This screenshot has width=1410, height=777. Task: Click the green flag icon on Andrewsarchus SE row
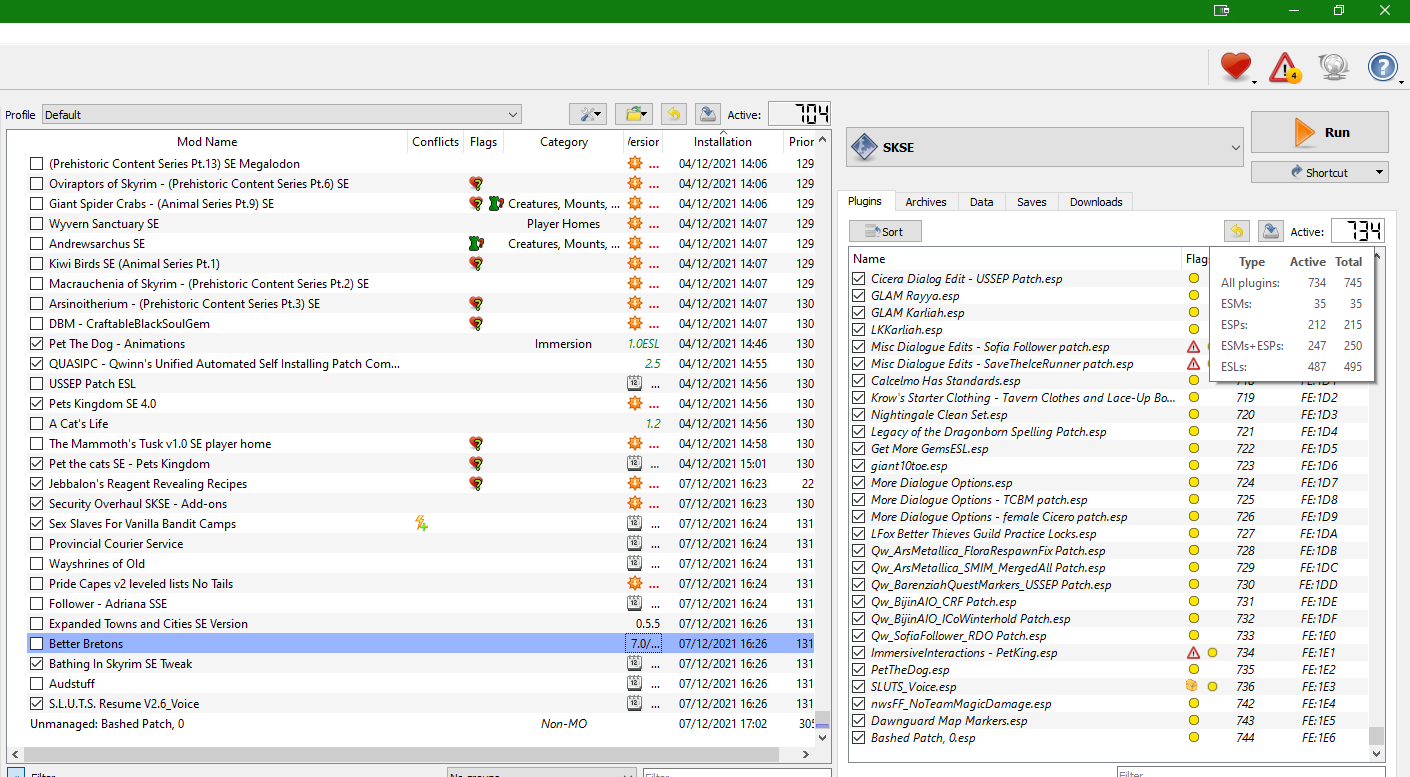(477, 244)
